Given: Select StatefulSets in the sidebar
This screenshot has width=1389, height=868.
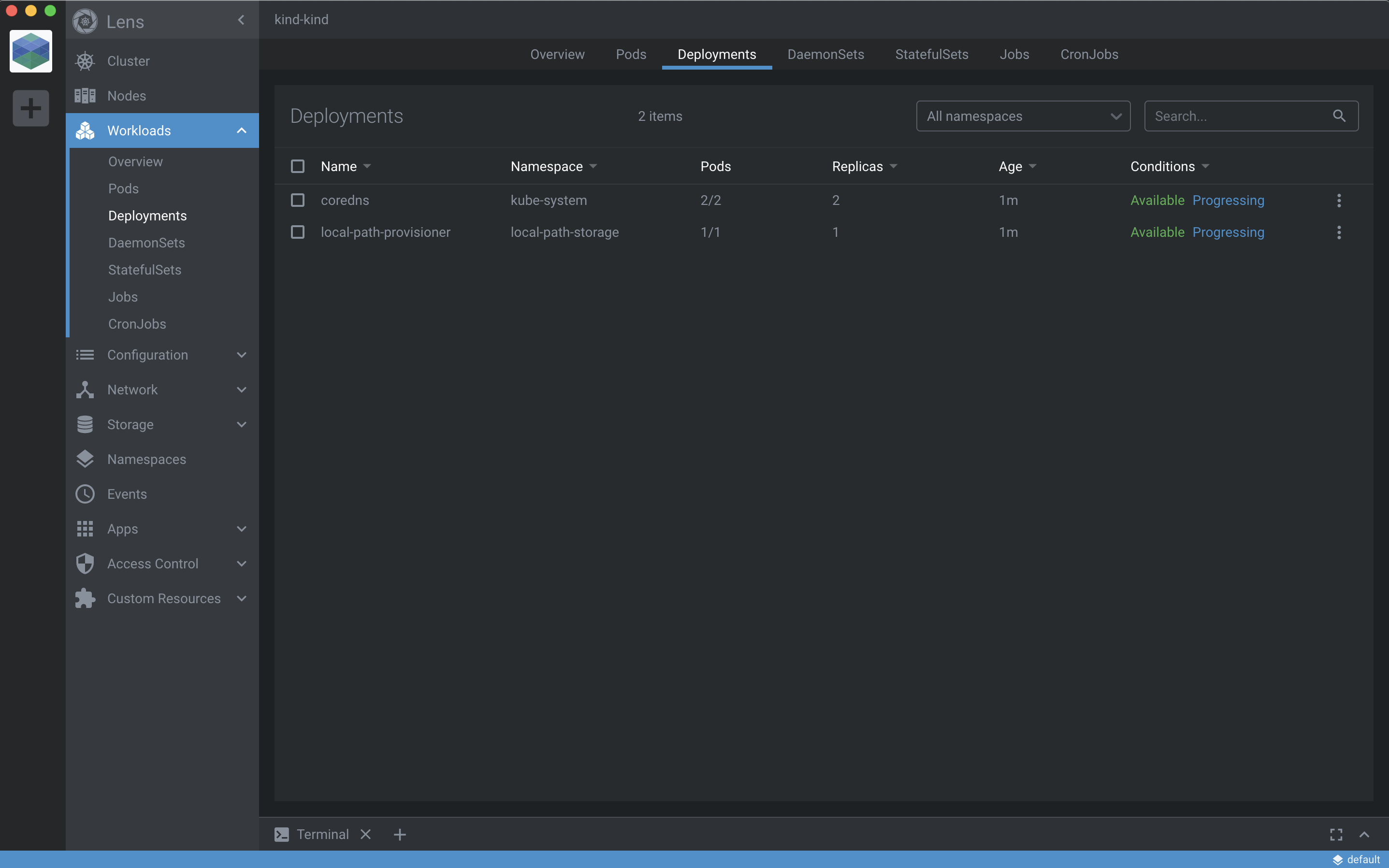Looking at the screenshot, I should pos(144,270).
